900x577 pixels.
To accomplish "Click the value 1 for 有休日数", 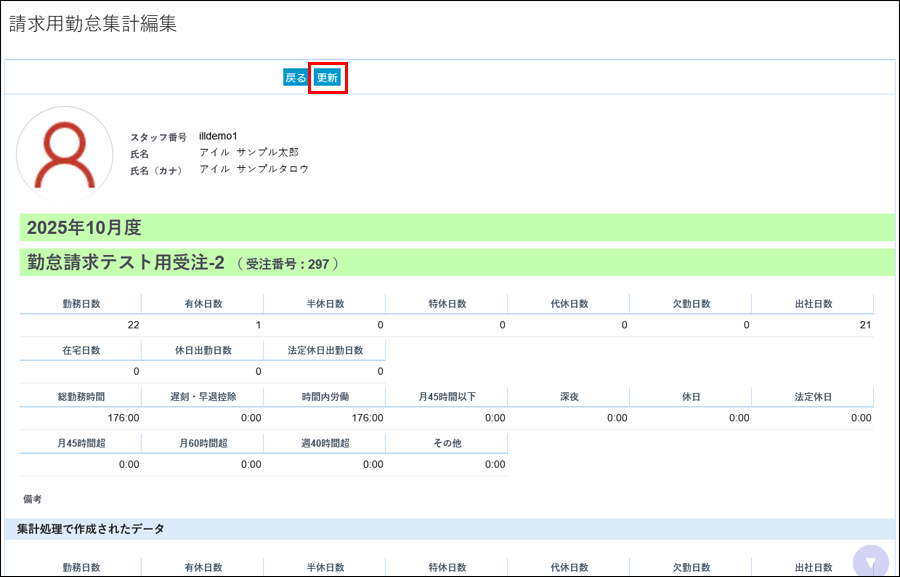I will (258, 325).
